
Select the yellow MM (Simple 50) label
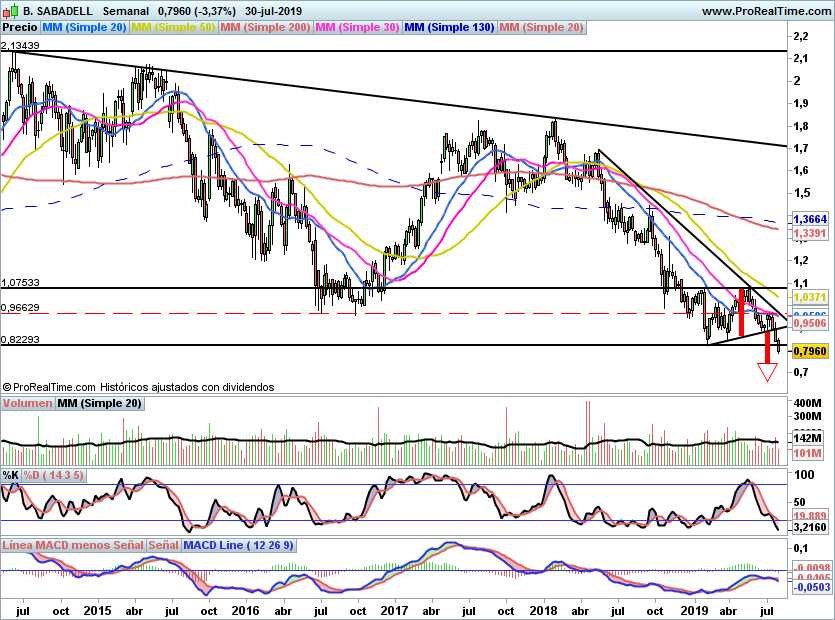point(173,27)
